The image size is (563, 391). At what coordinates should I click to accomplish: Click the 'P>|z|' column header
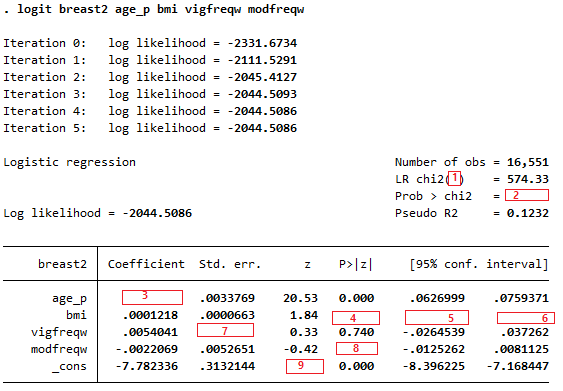click(355, 265)
